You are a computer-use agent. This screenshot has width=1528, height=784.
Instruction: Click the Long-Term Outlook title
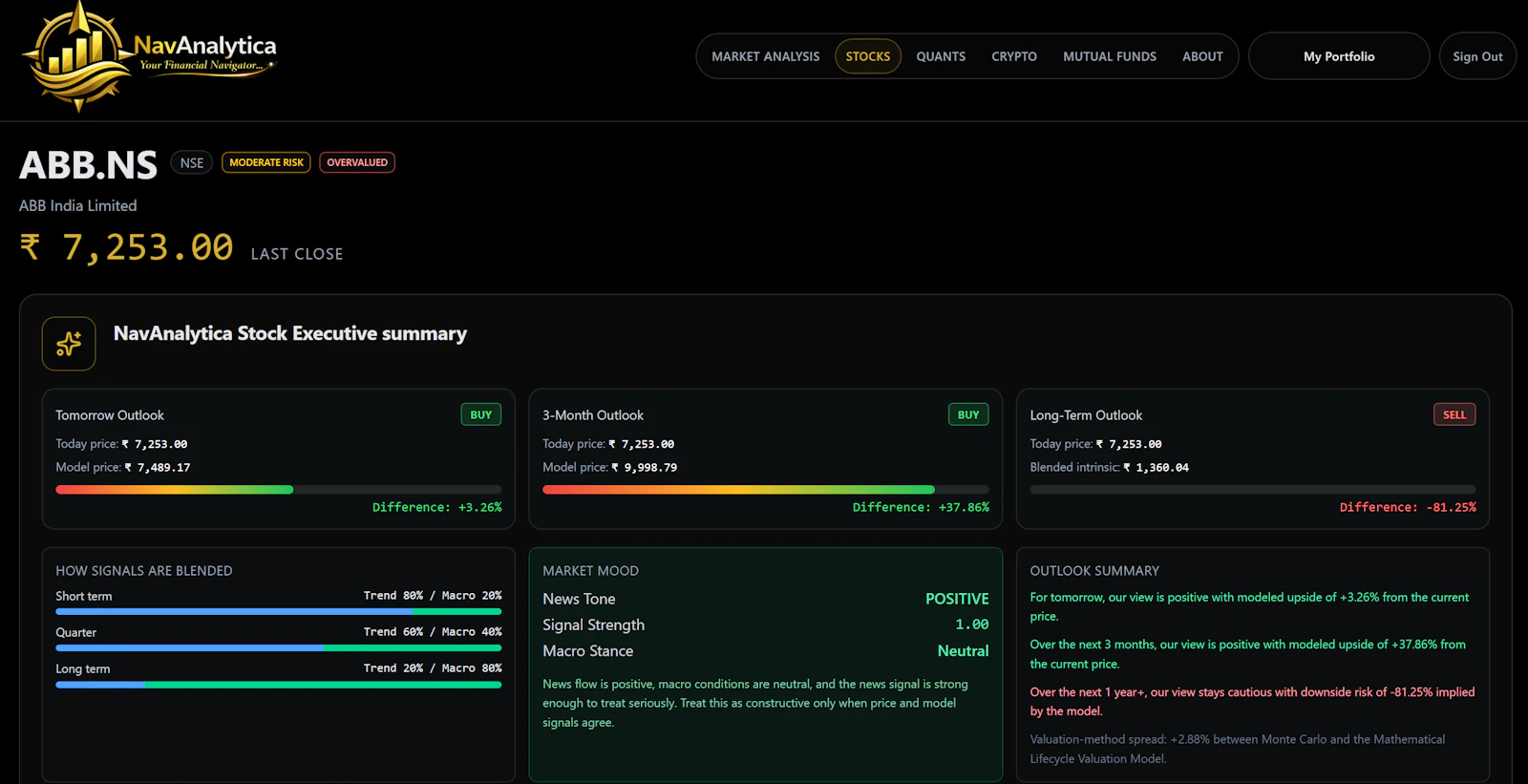pyautogui.click(x=1086, y=415)
